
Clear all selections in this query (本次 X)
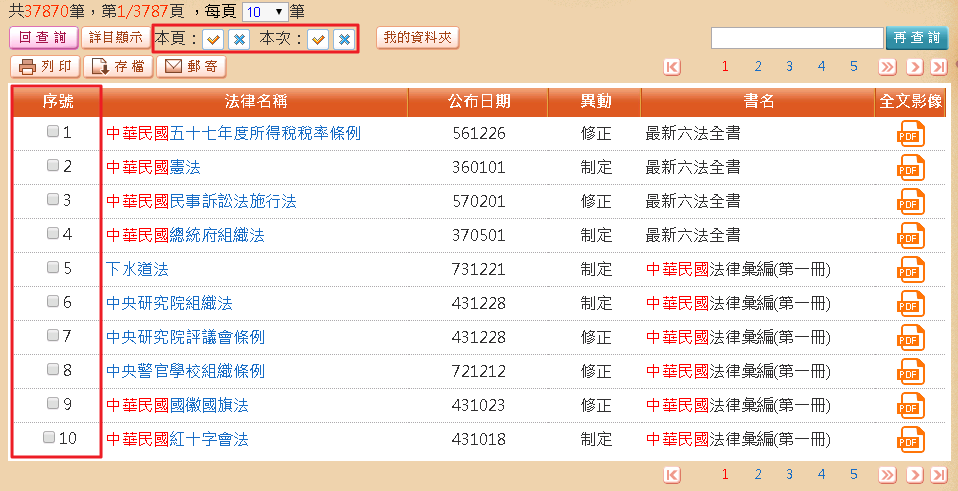[344, 39]
